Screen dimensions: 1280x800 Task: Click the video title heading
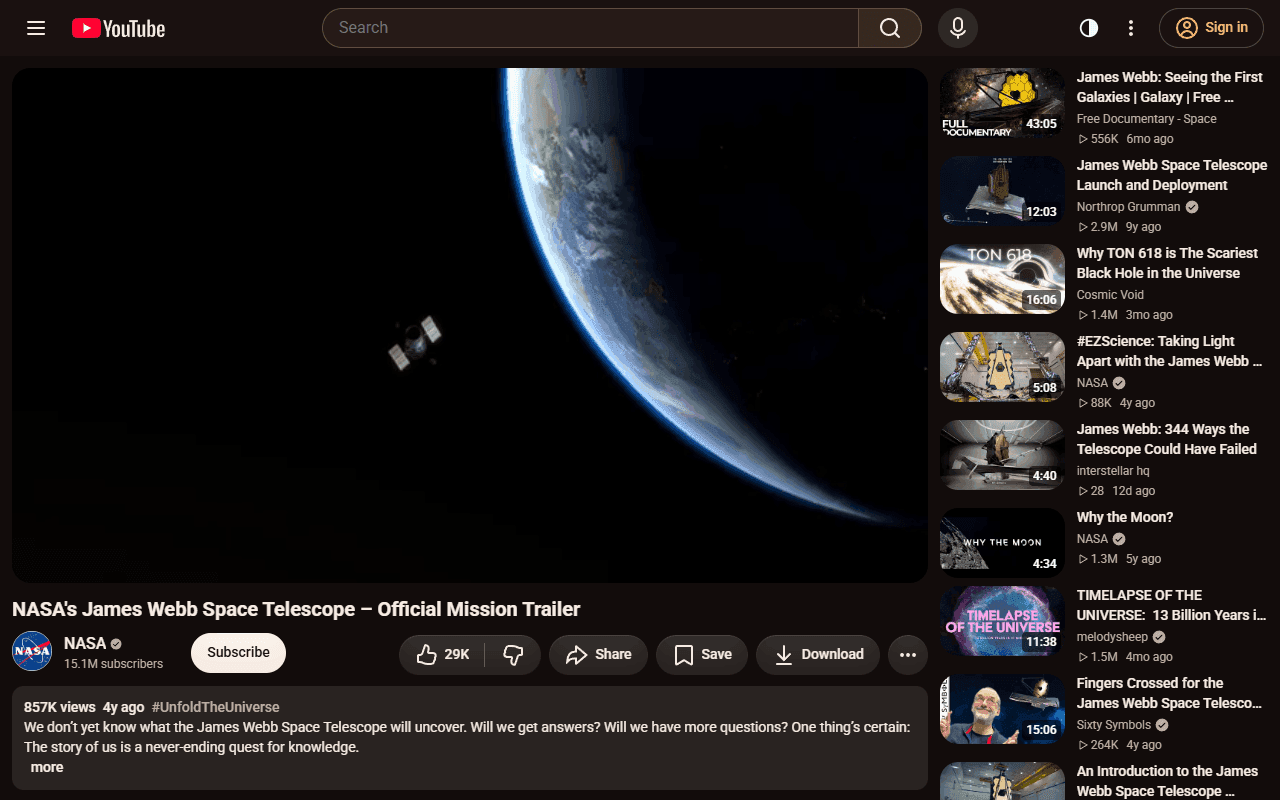[296, 609]
